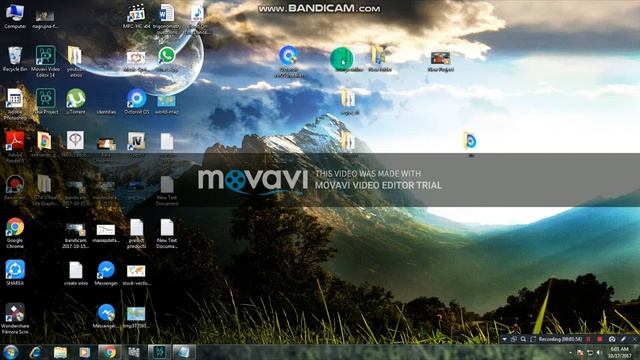This screenshot has width=640, height=360.
Task: Open the Movavi New Project file
Action: point(45,101)
